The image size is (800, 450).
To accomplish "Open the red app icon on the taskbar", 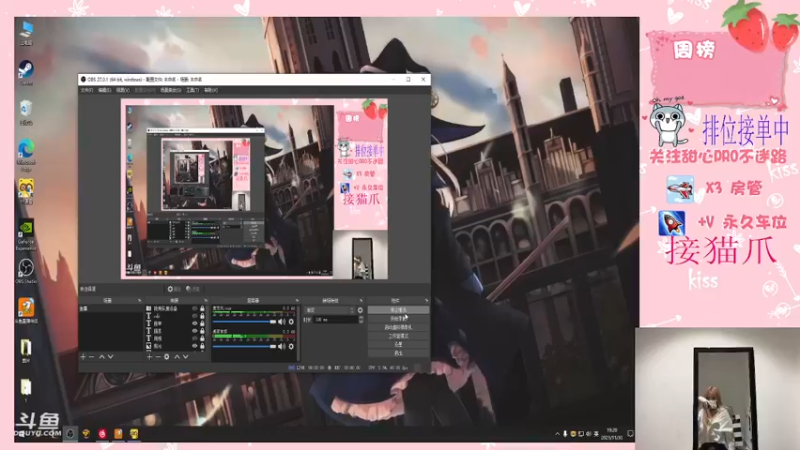I will (102, 434).
